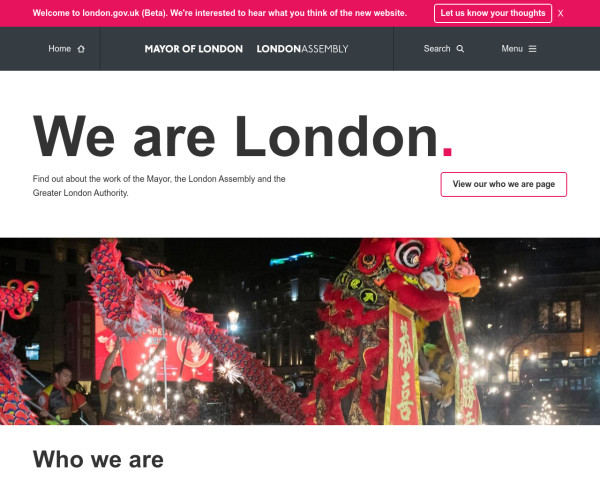Click the Who we are section heading
600x480 pixels.
[x=98, y=459]
